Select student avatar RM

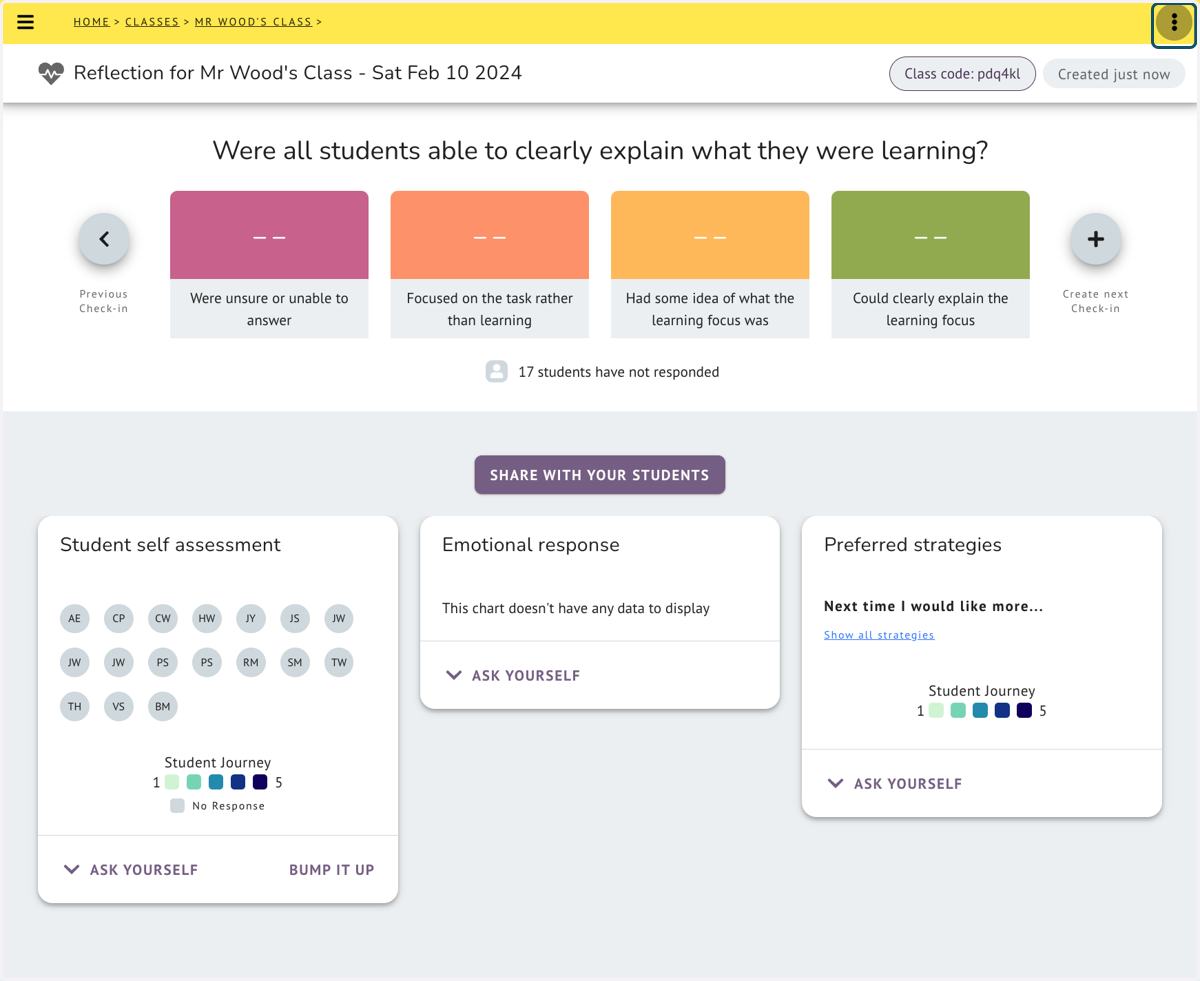coord(251,662)
